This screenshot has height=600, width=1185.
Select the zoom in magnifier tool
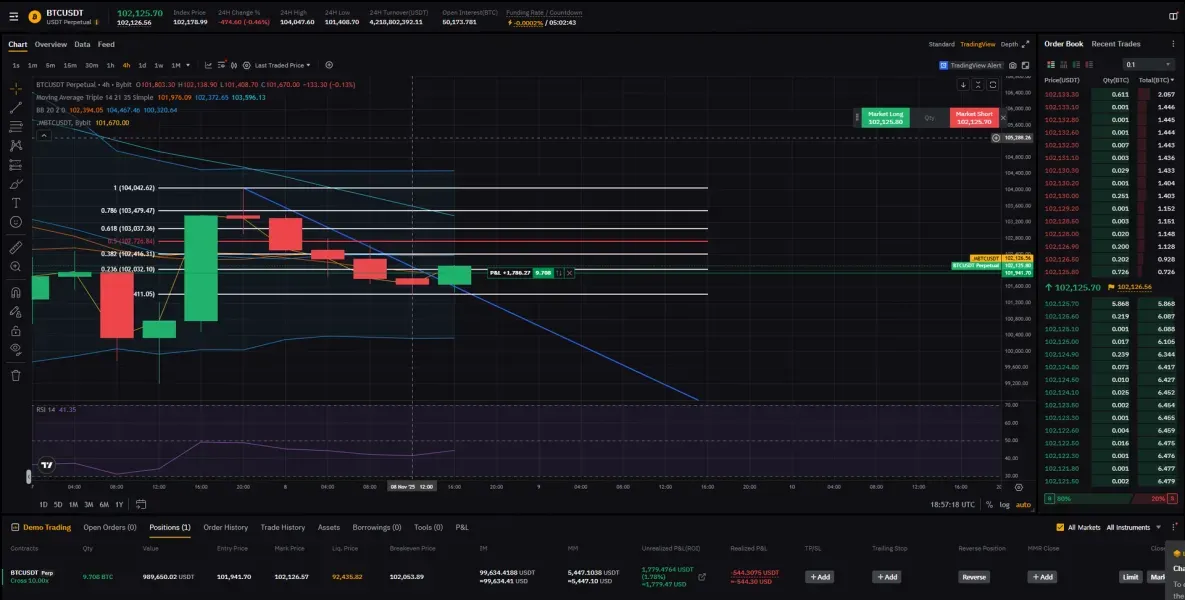tap(16, 266)
